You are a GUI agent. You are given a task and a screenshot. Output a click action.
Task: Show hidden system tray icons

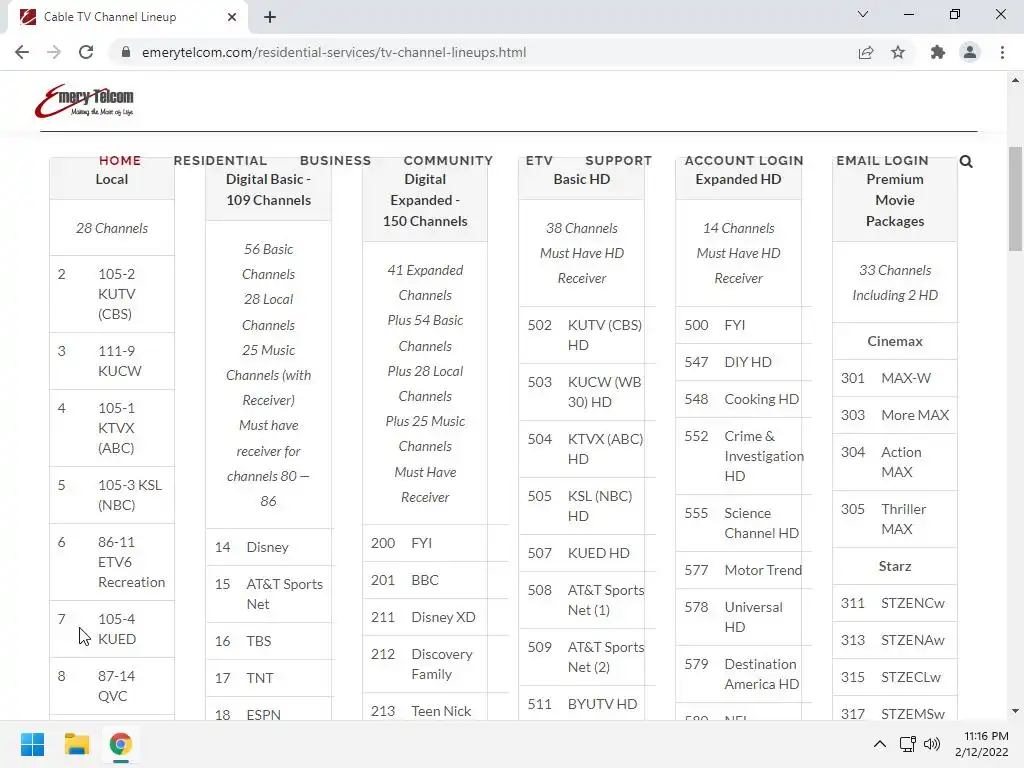click(x=880, y=744)
